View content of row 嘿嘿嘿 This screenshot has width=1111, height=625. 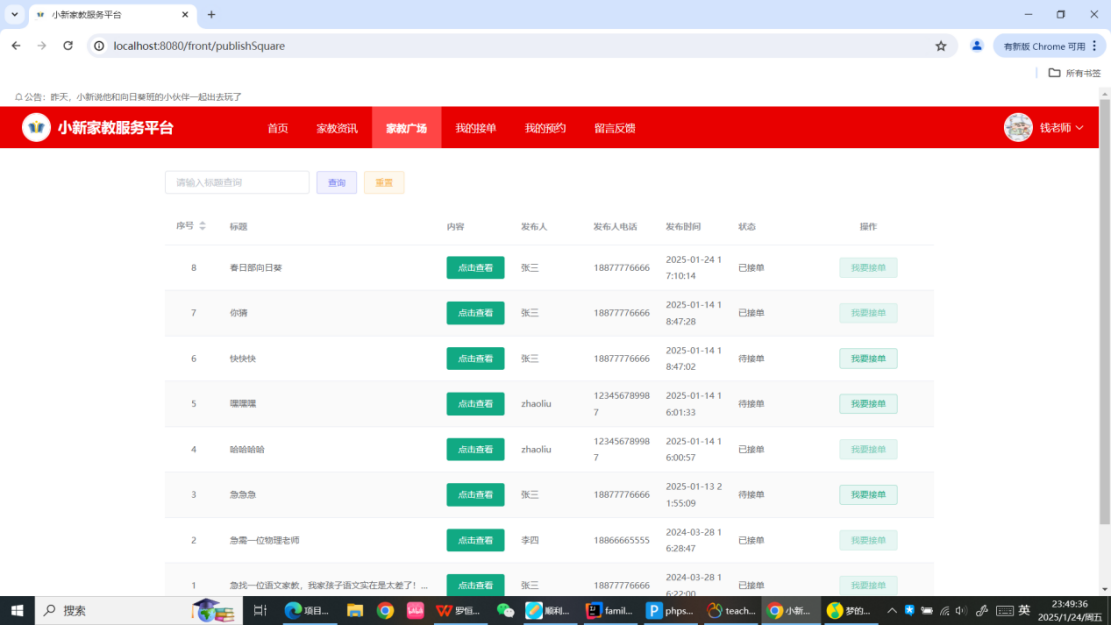[475, 404]
